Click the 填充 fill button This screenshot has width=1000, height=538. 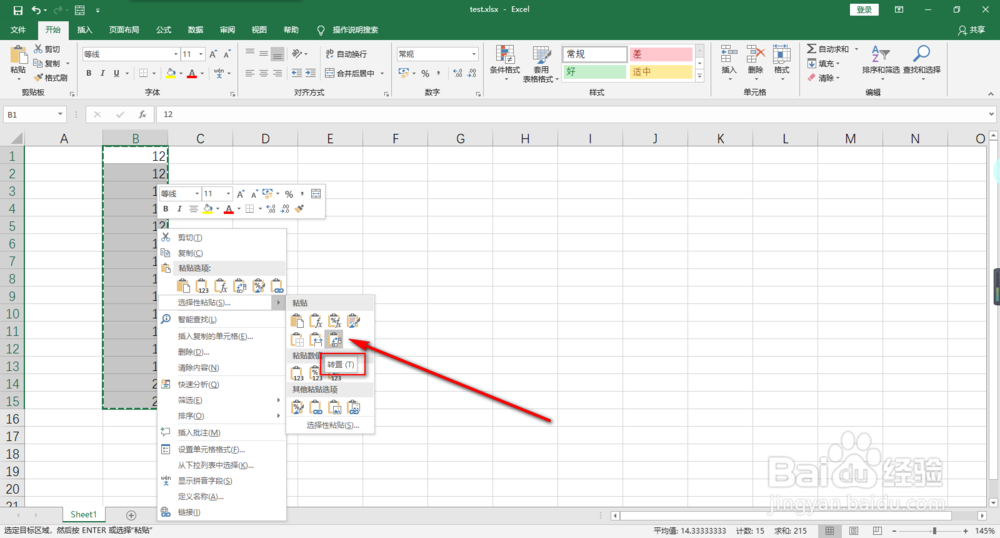point(823,64)
